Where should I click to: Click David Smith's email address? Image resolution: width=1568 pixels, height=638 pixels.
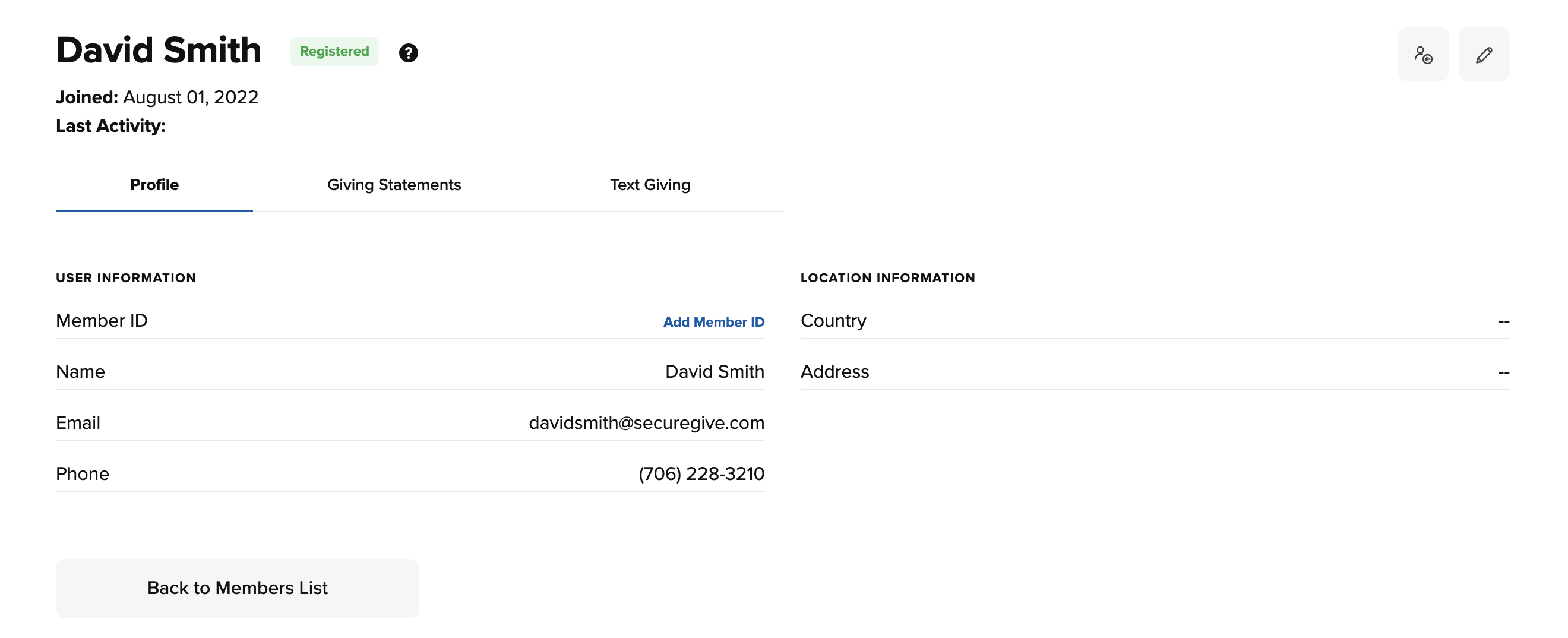tap(646, 422)
